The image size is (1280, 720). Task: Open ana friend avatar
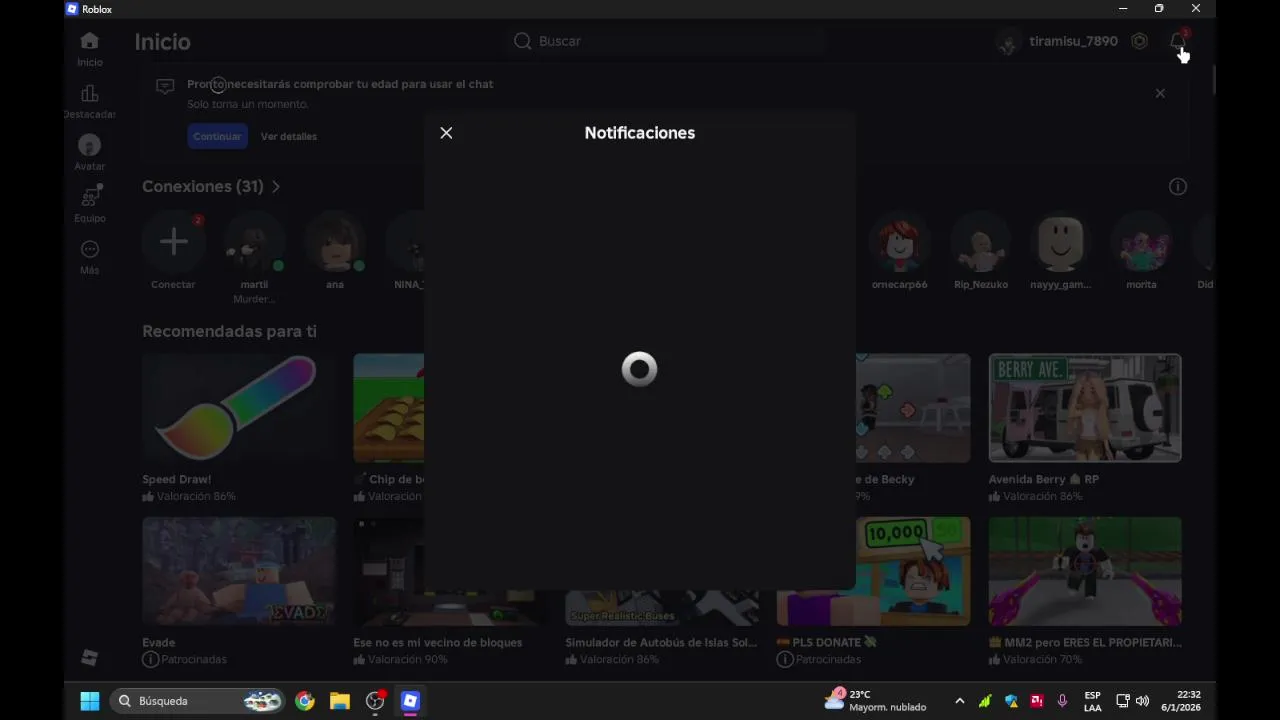[x=335, y=242]
